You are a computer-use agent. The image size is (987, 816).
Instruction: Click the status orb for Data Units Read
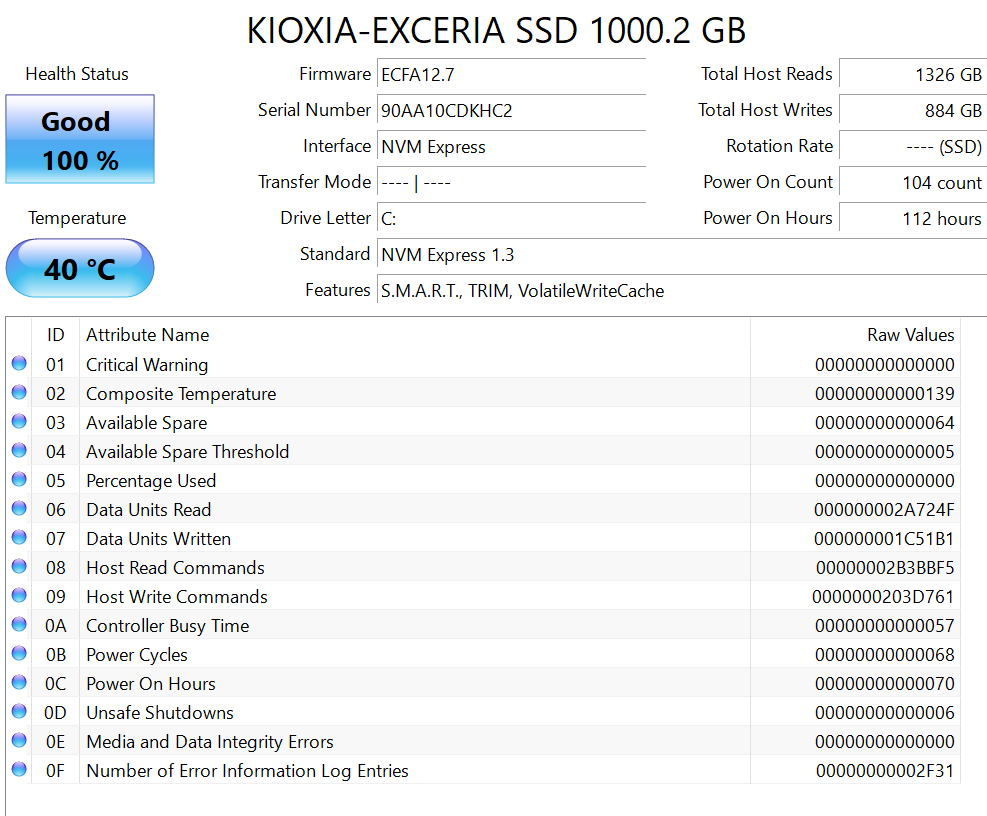click(20, 508)
